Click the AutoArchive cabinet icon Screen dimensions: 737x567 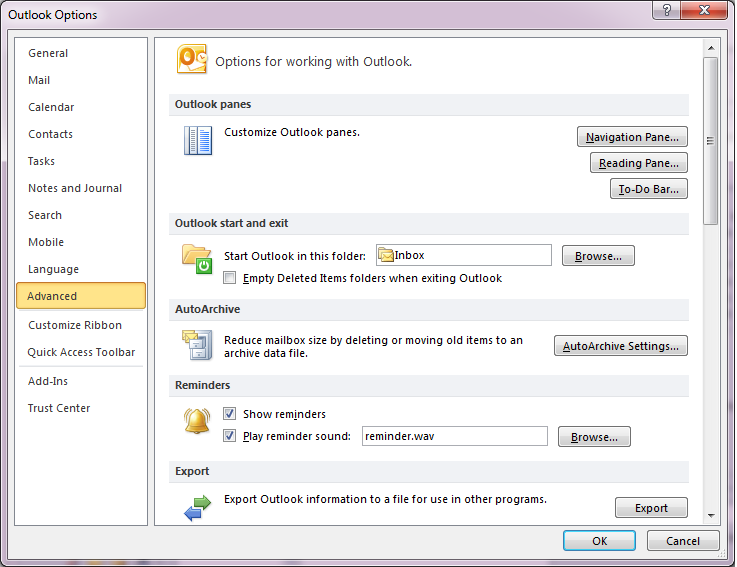[197, 345]
